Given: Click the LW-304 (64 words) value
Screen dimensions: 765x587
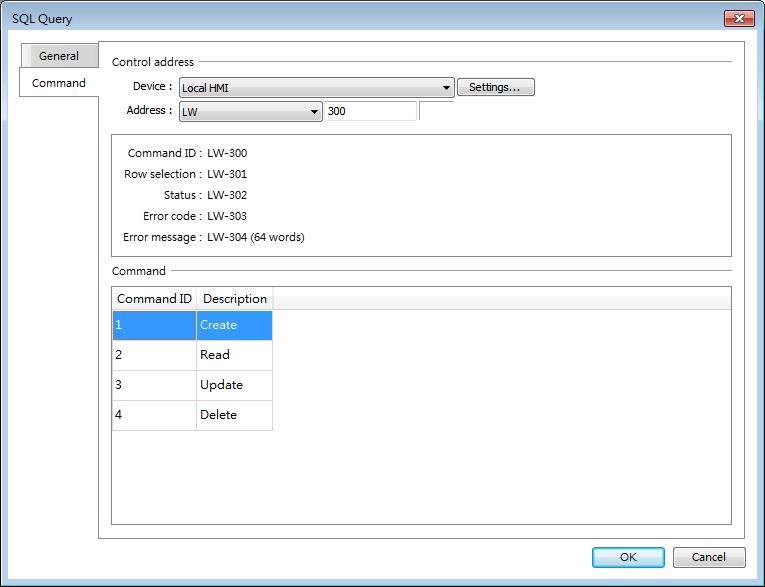Looking at the screenshot, I should [x=256, y=237].
